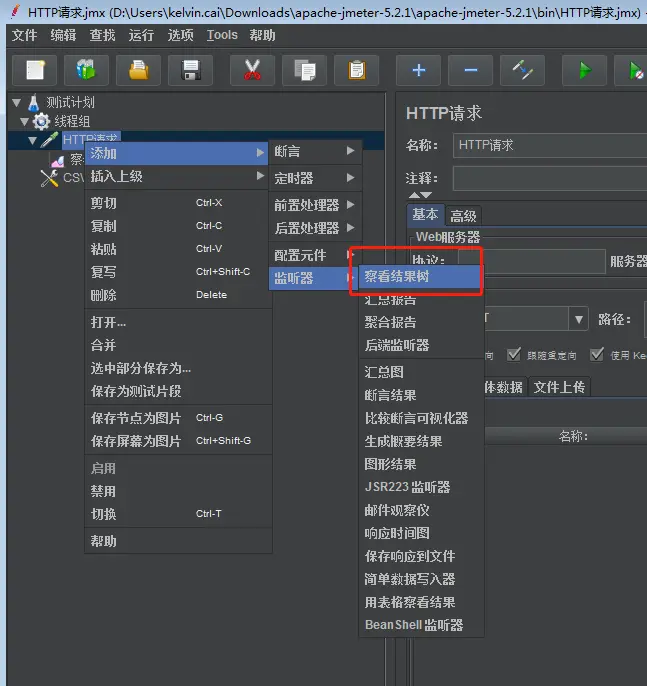Select 聚合报告 from listener submenu
Viewport: 647px width, 686px height.
[421, 322]
